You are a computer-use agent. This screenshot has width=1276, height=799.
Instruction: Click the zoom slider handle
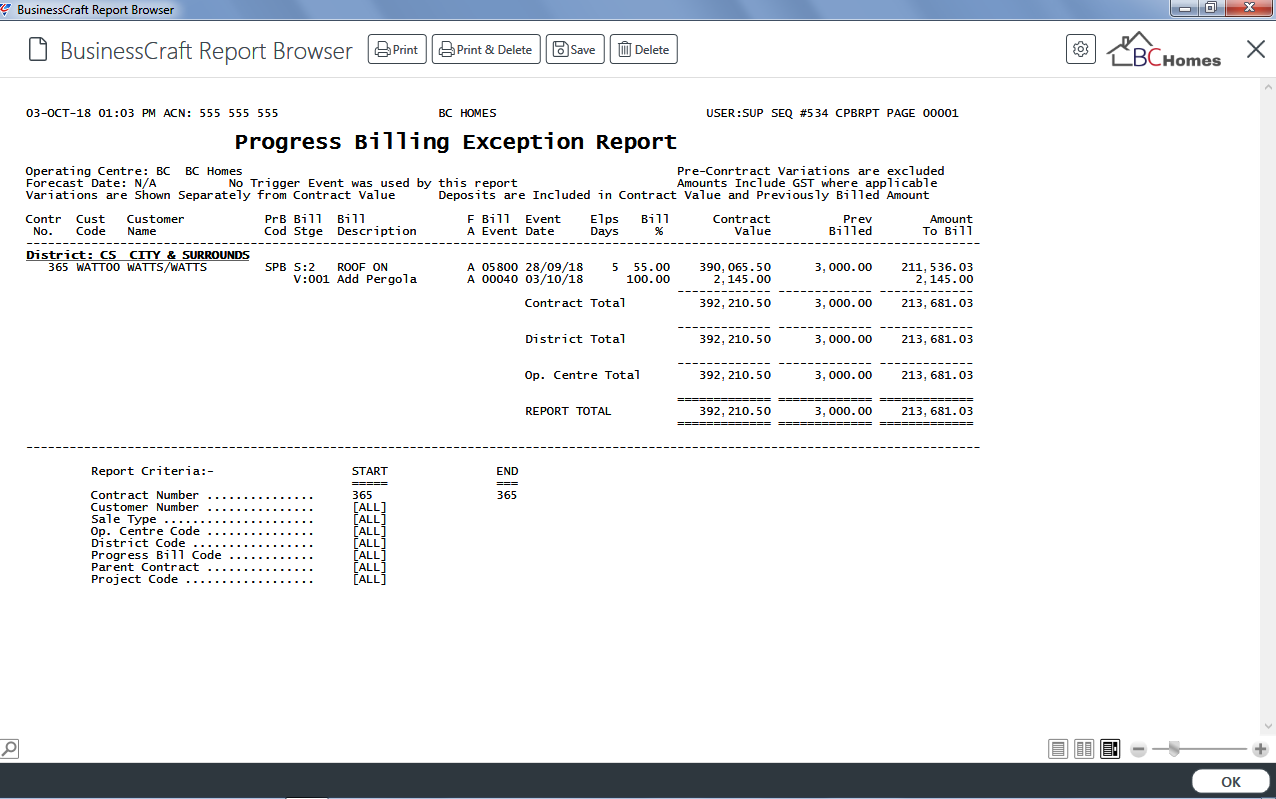point(1174,749)
